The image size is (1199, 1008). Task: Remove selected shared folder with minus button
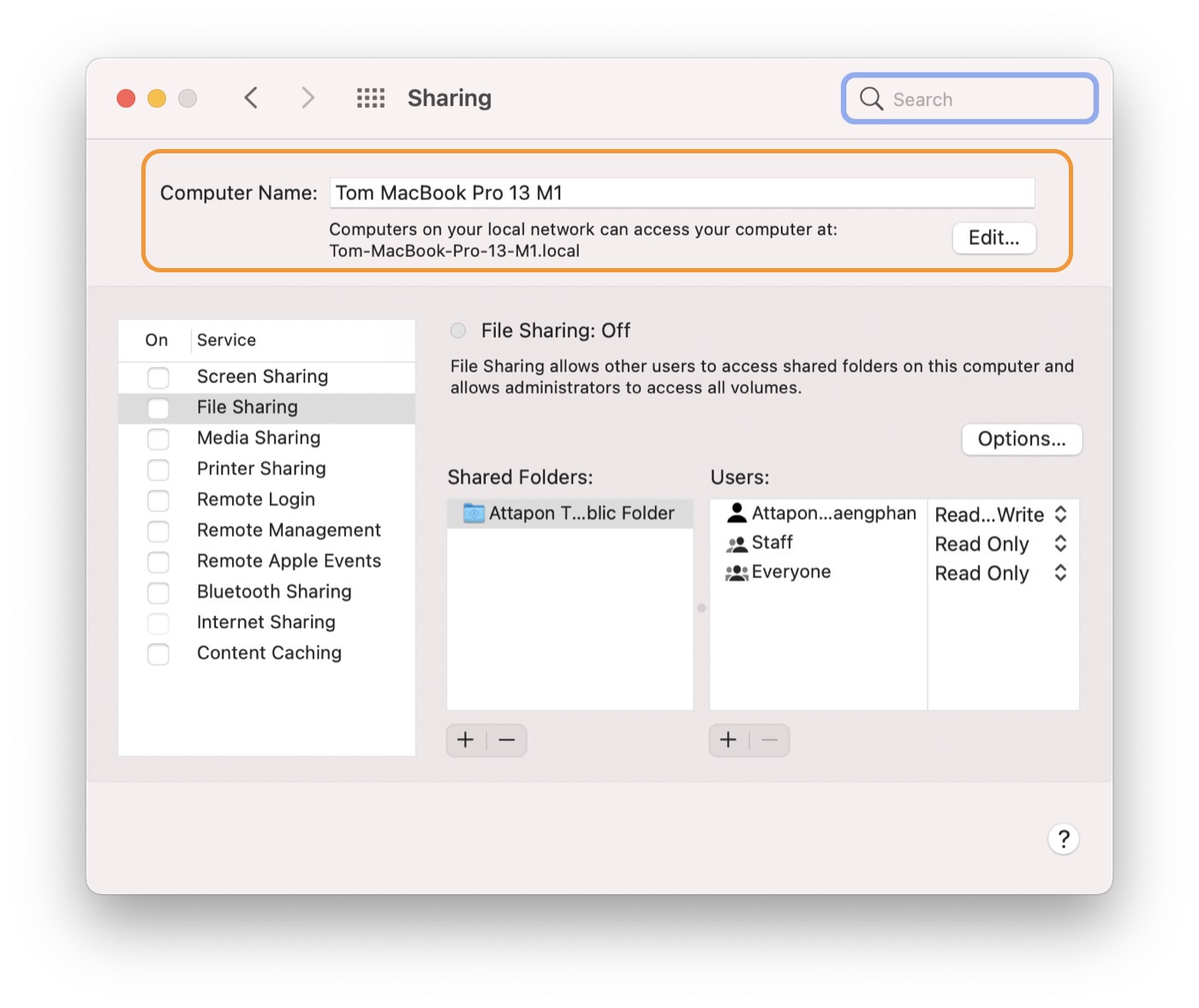click(507, 740)
